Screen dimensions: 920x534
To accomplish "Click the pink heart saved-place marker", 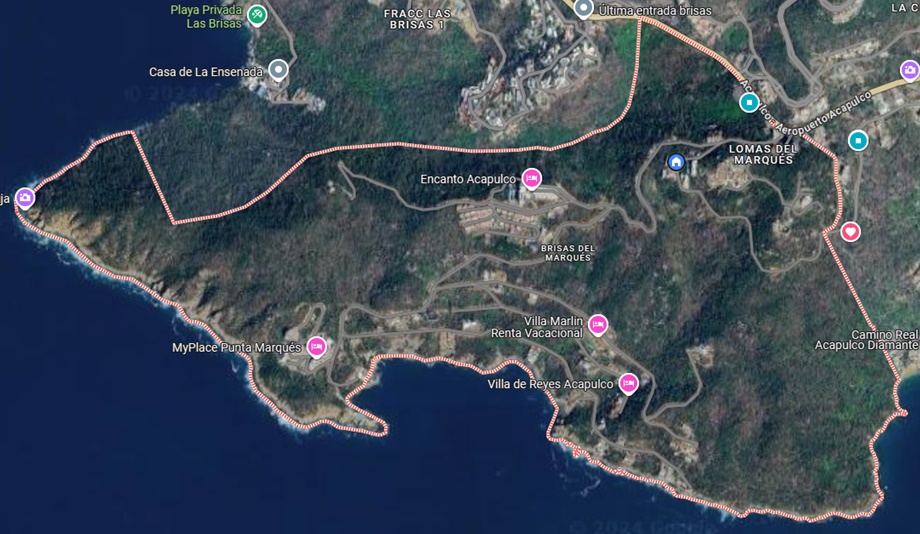I will [850, 231].
